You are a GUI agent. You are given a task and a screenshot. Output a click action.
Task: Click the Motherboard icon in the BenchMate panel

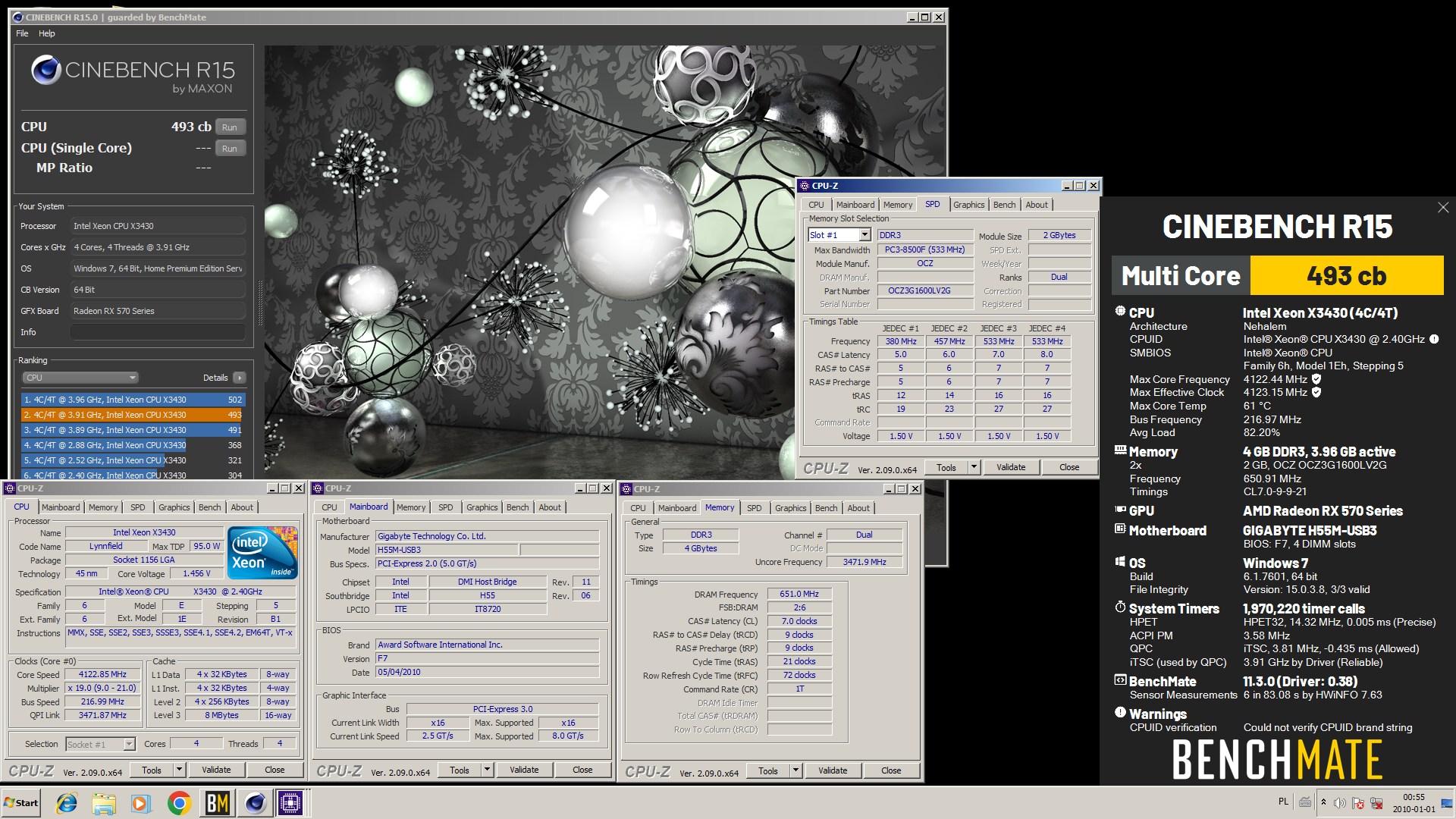pyautogui.click(x=1120, y=529)
